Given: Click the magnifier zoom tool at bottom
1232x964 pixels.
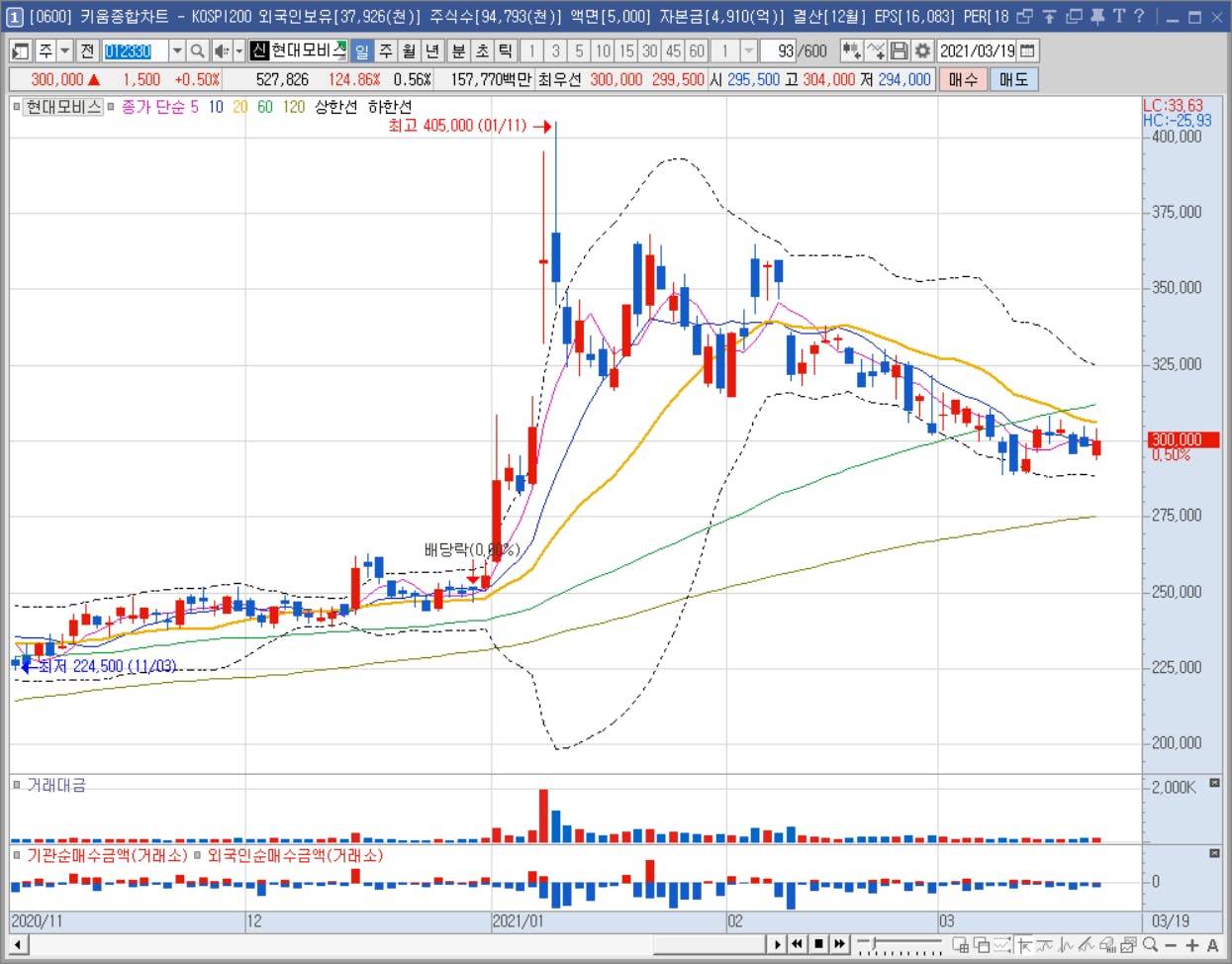Looking at the screenshot, I should click(1150, 945).
